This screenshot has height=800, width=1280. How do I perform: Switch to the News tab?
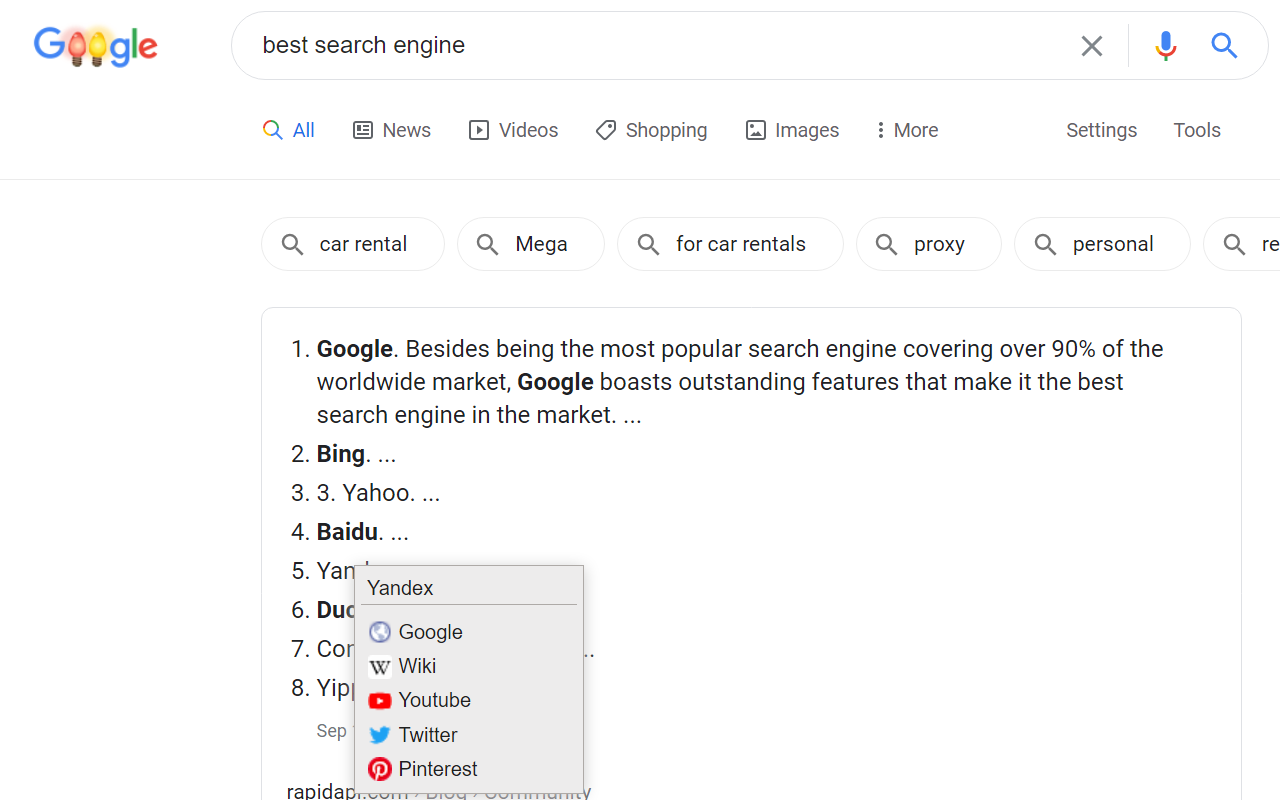pyautogui.click(x=392, y=130)
